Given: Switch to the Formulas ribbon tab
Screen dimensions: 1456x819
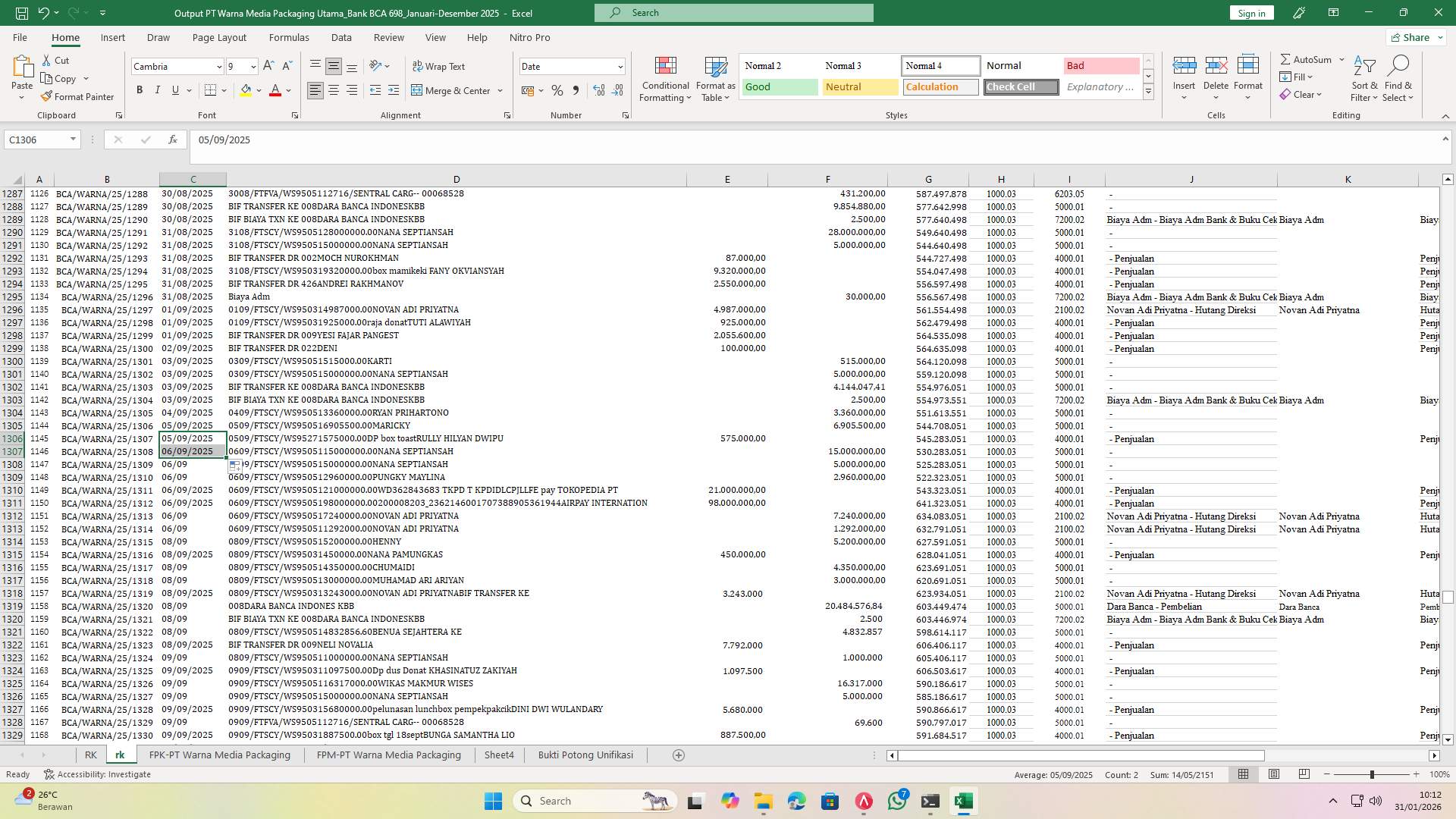Looking at the screenshot, I should pyautogui.click(x=289, y=37).
